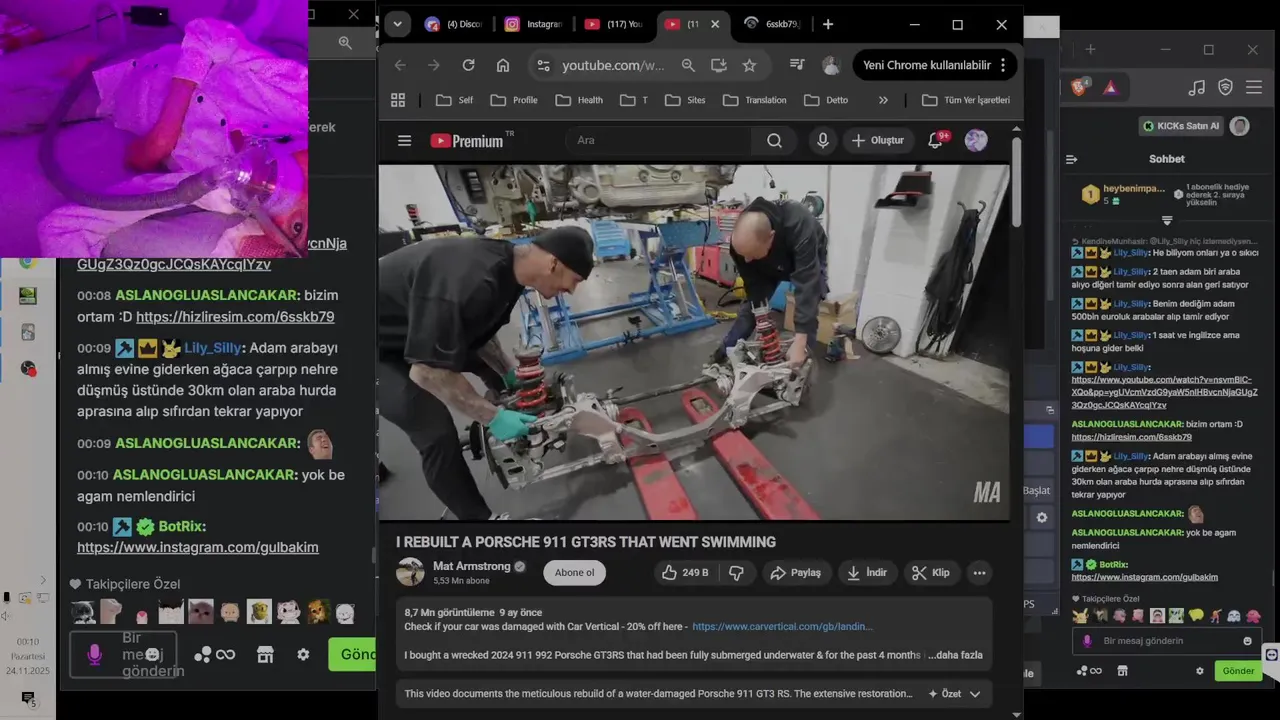Like the video with 249 B likes
This screenshot has width=1280, height=720.
[x=684, y=573]
